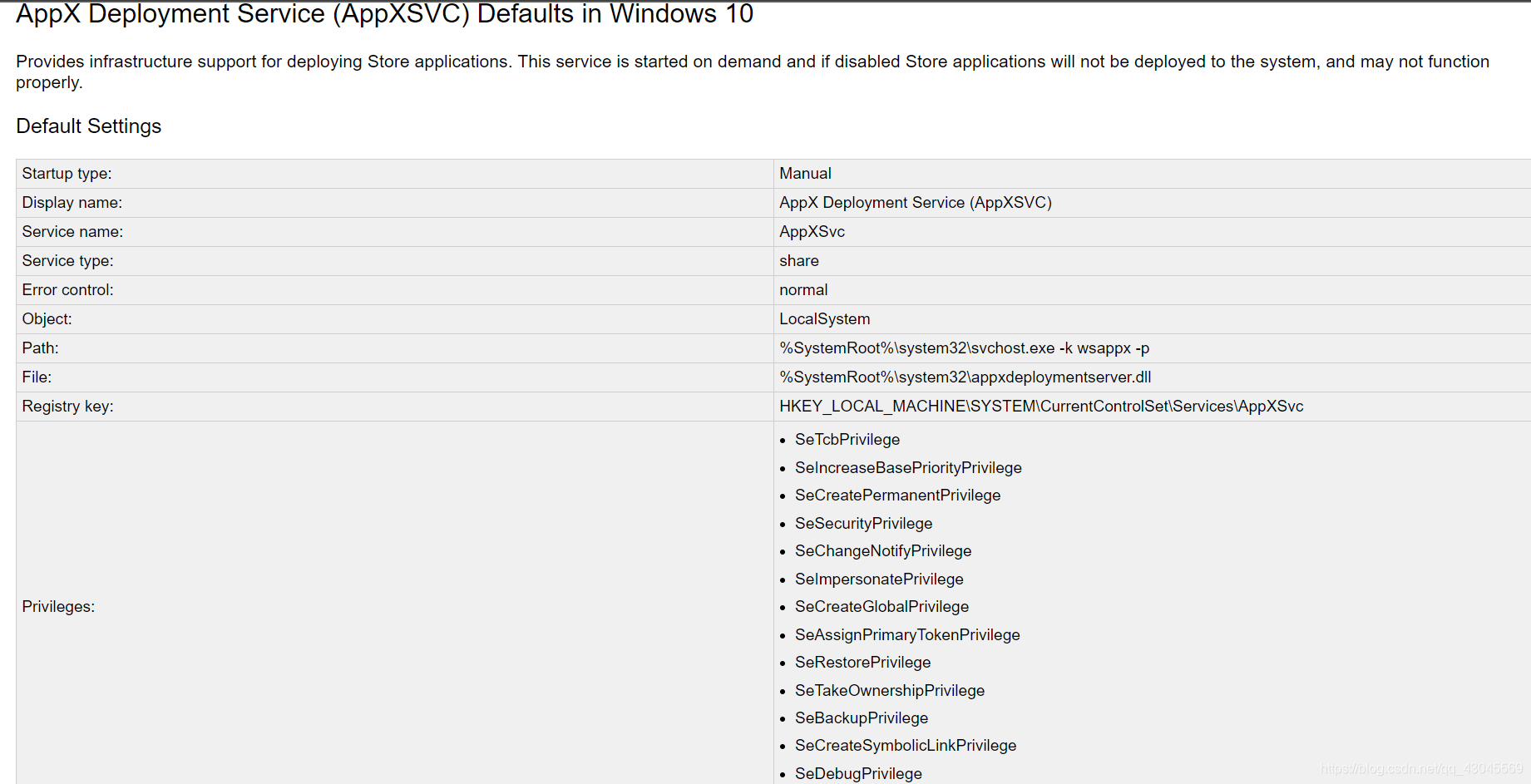Select the 'Startup type:' label cell

pos(394,174)
